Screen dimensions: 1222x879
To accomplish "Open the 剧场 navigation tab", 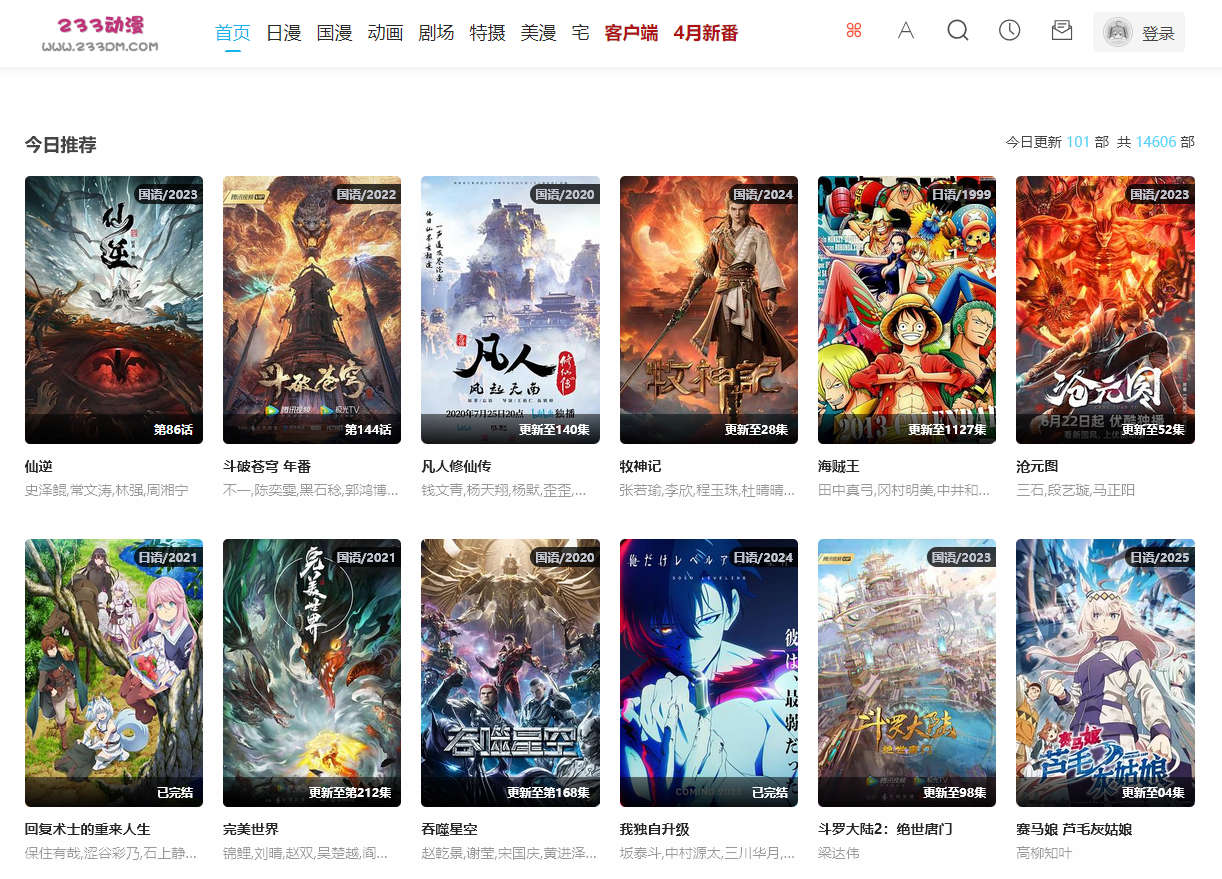I will click(x=436, y=33).
